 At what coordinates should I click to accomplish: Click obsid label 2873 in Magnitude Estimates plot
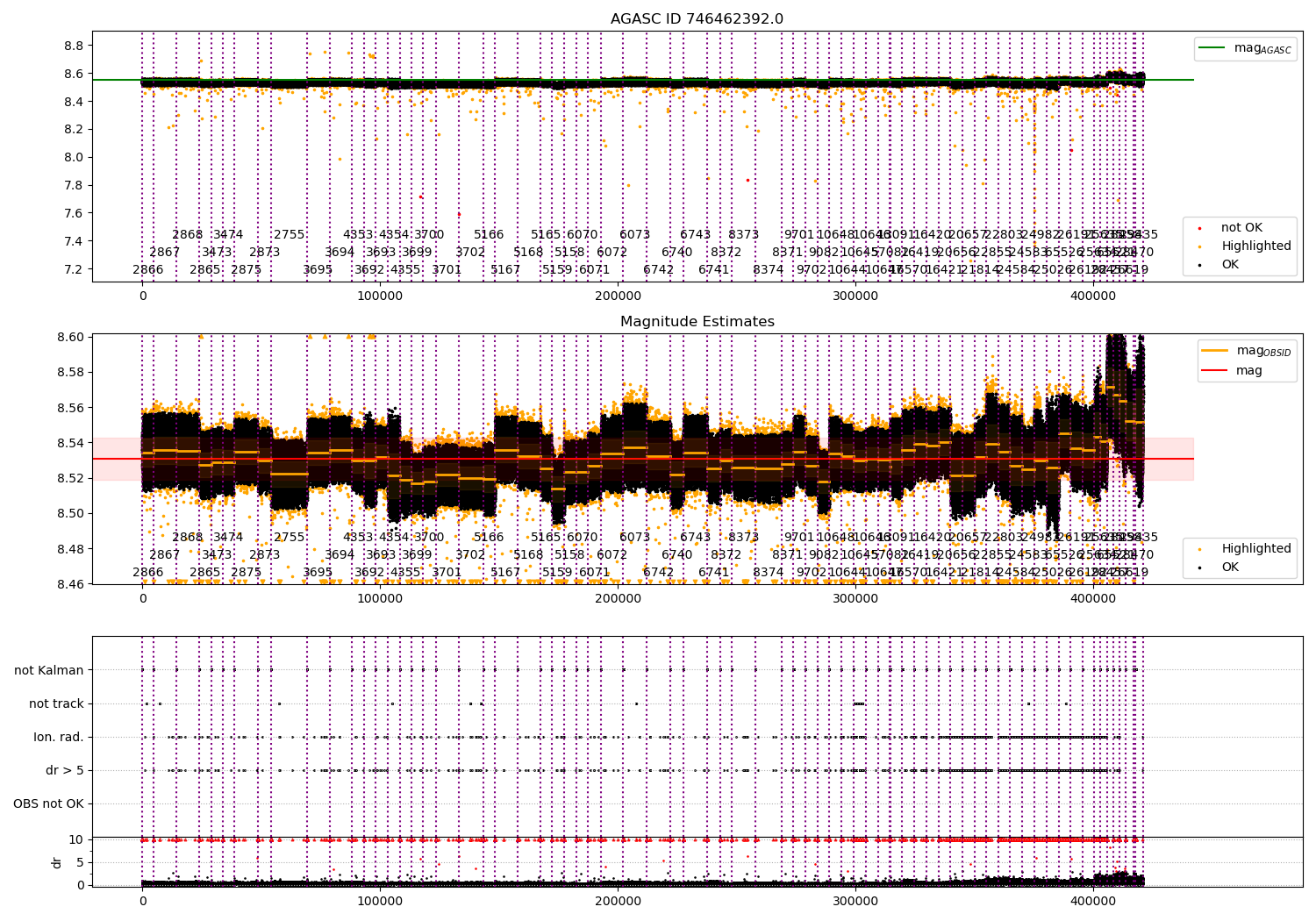tap(265, 554)
